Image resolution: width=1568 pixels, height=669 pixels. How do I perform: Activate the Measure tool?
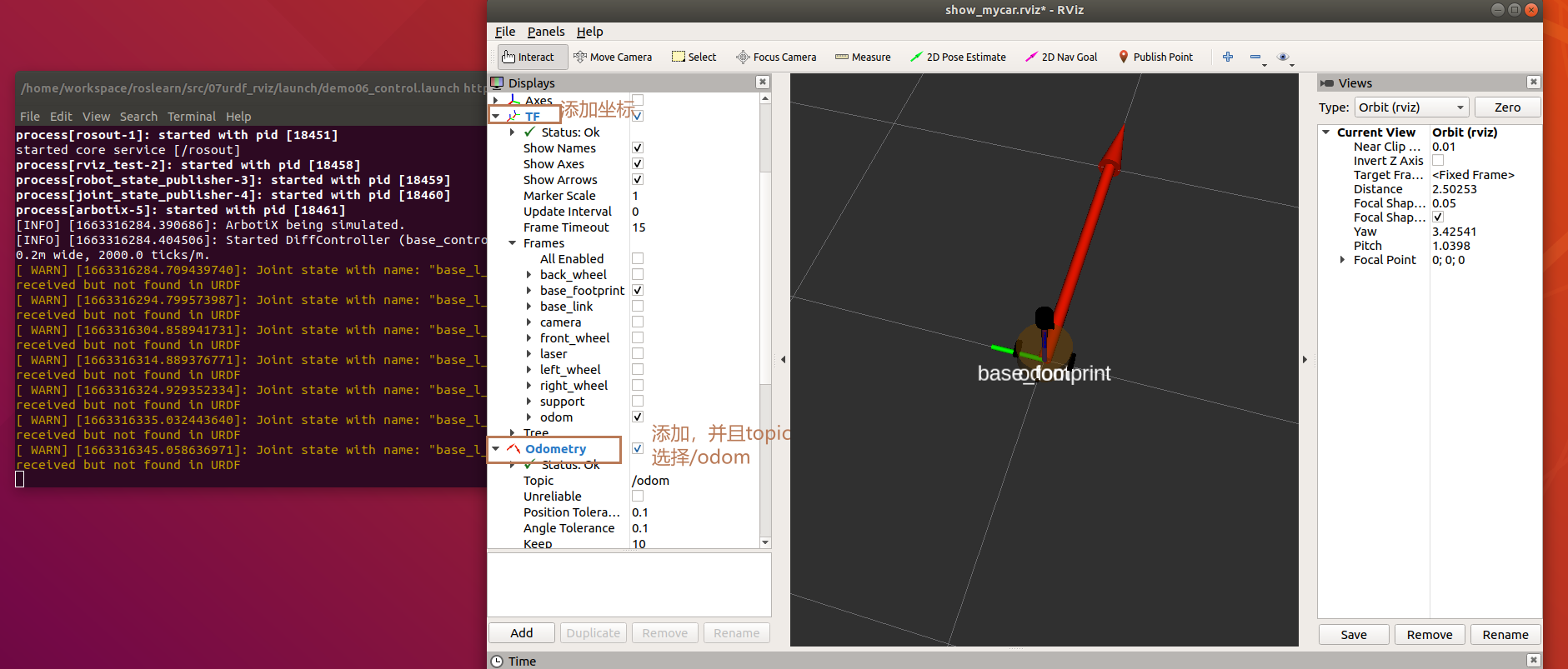tap(863, 57)
